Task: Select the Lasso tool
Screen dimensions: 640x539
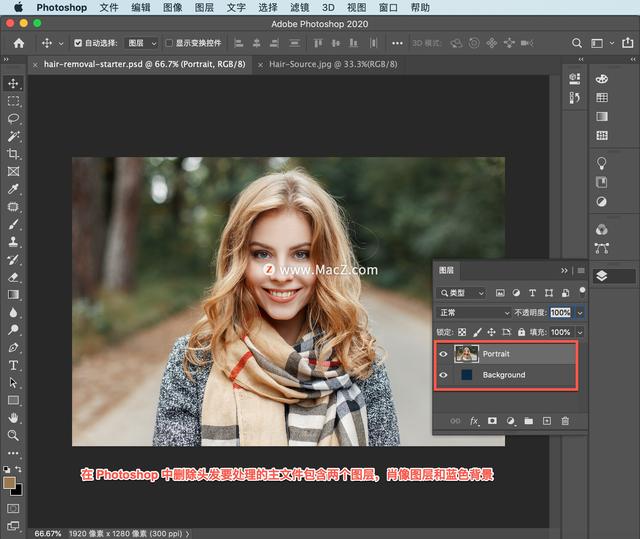Action: 13,118
